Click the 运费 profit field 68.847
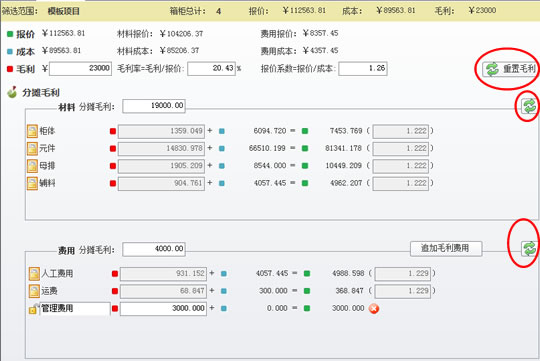This screenshot has height=361, width=540. point(163,291)
